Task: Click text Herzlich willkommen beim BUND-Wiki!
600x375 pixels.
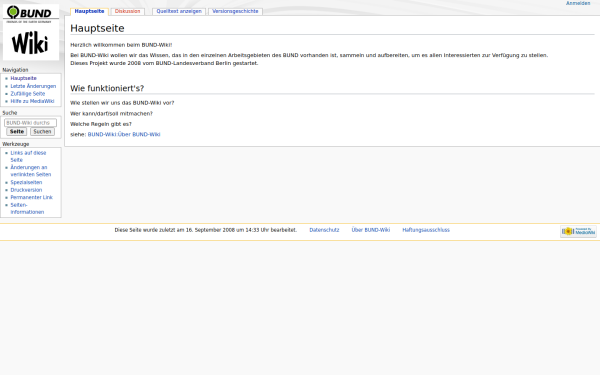Action: (121, 45)
